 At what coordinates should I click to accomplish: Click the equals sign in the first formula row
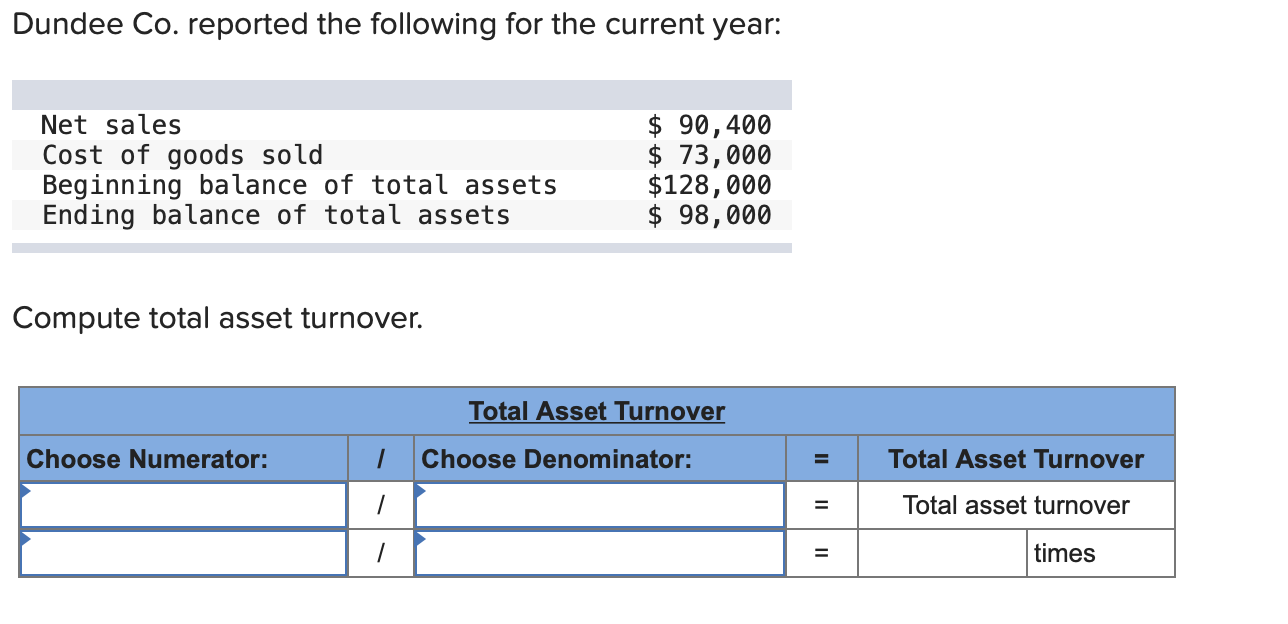point(821,504)
